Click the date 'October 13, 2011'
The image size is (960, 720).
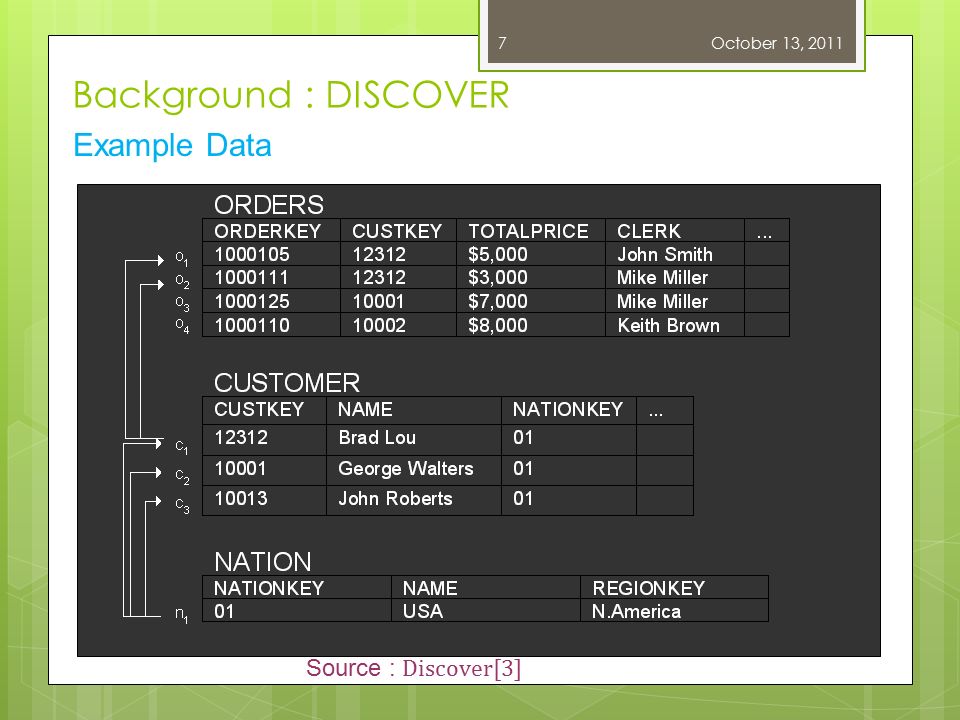(x=776, y=43)
